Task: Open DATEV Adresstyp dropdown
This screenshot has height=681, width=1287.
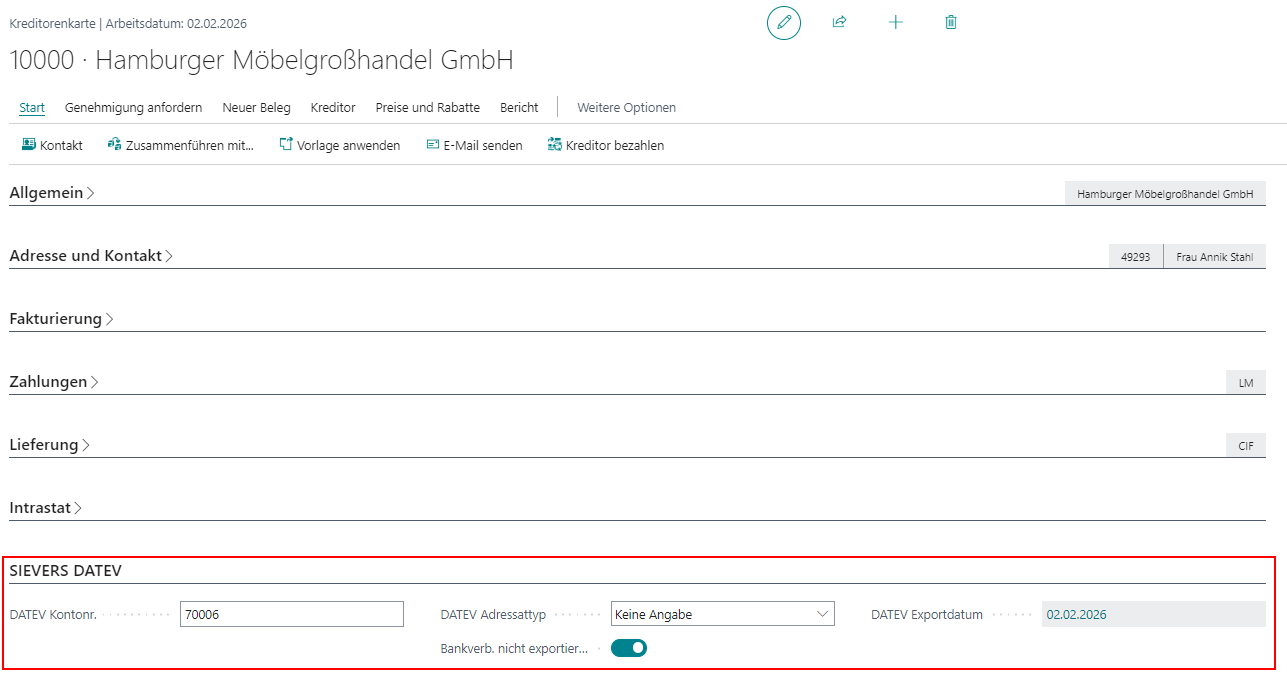Action: [722, 614]
